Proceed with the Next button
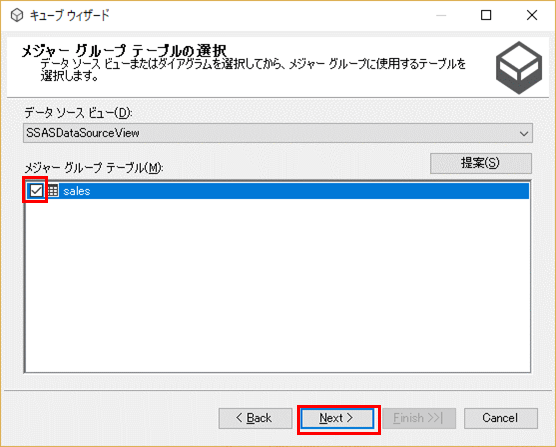Image resolution: width=556 pixels, height=447 pixels. click(x=337, y=418)
